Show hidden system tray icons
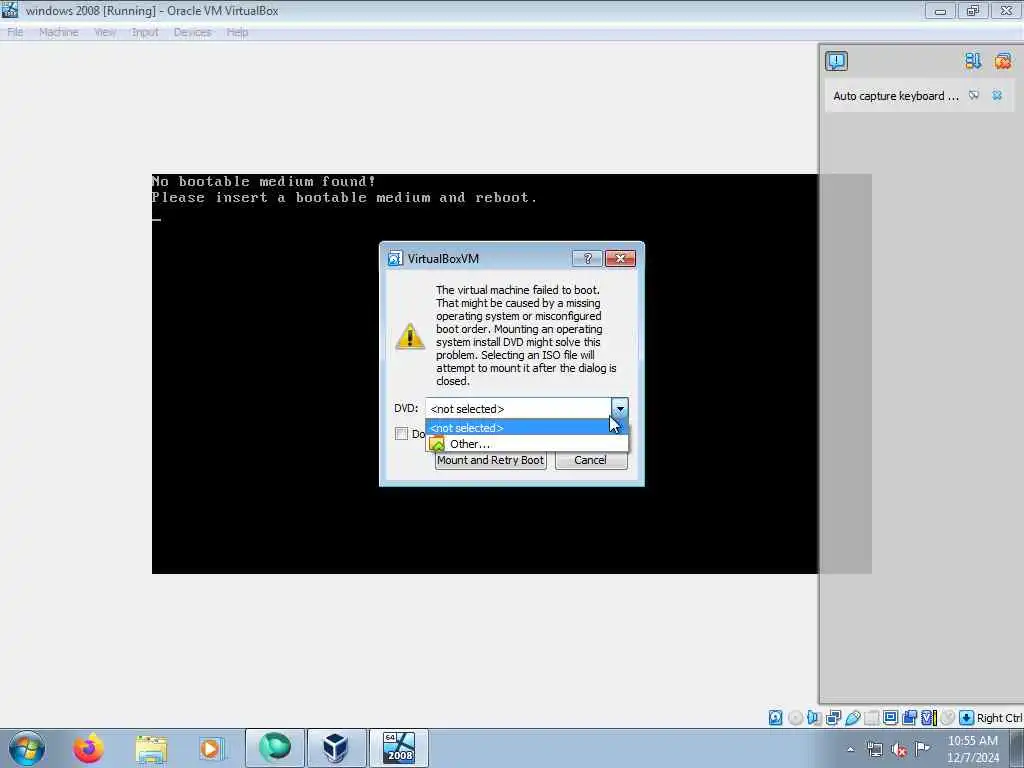This screenshot has height=768, width=1024. tap(850, 750)
